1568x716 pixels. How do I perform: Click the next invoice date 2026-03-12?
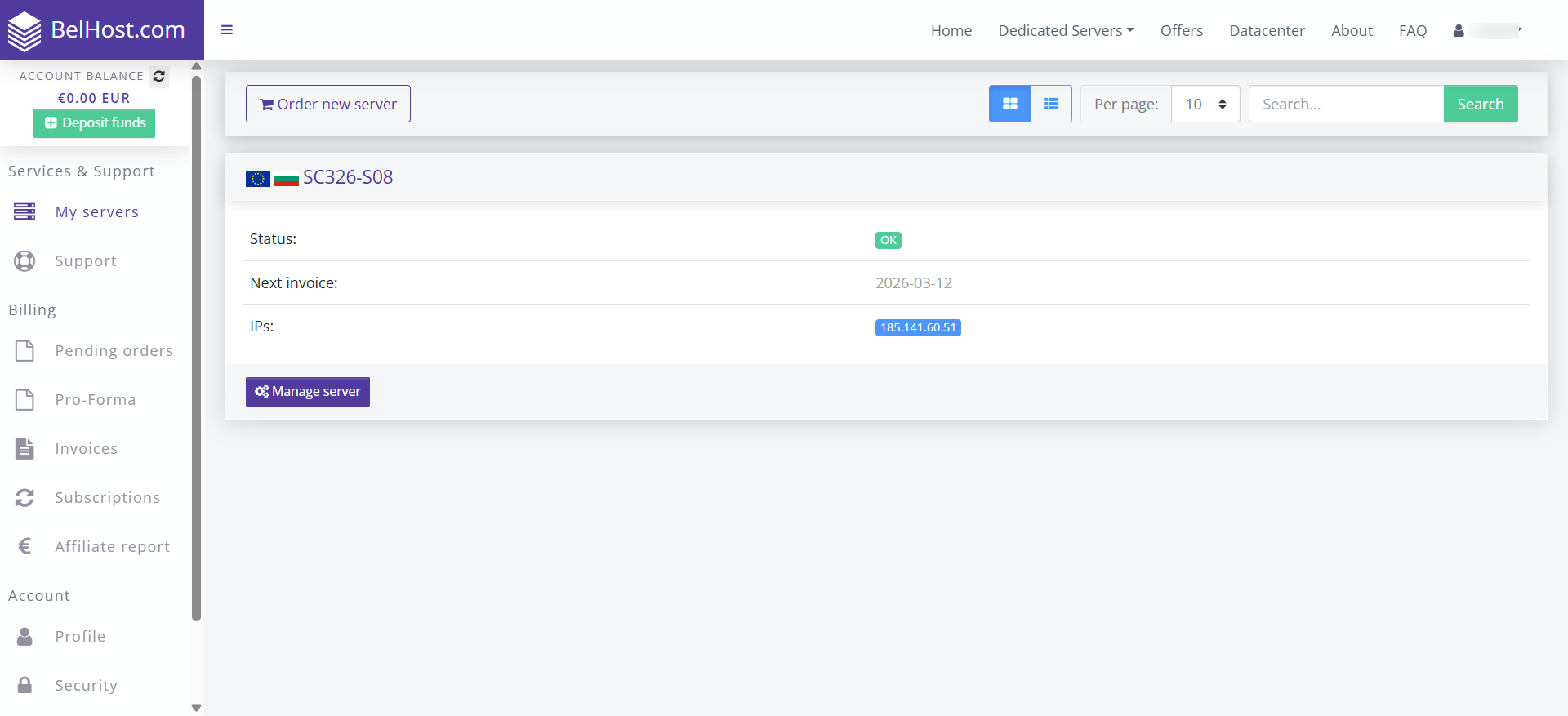[x=914, y=283]
